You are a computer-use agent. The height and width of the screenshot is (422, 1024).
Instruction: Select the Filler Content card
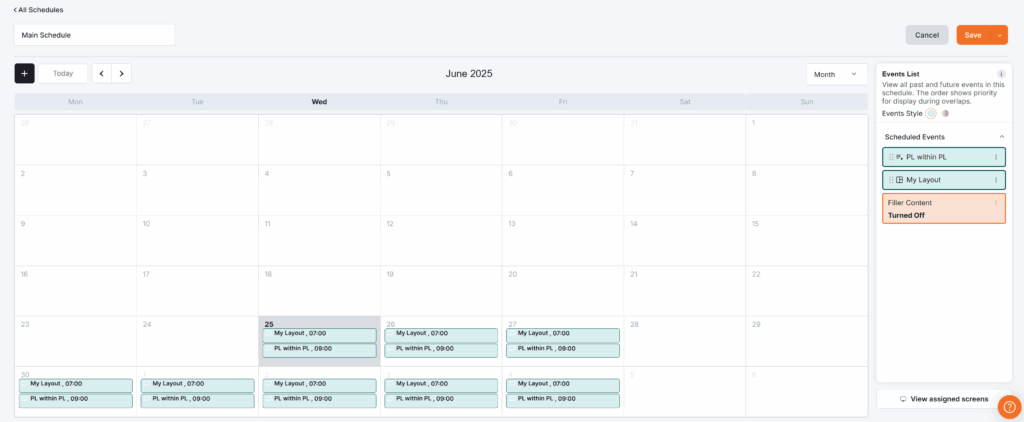[x=944, y=208]
